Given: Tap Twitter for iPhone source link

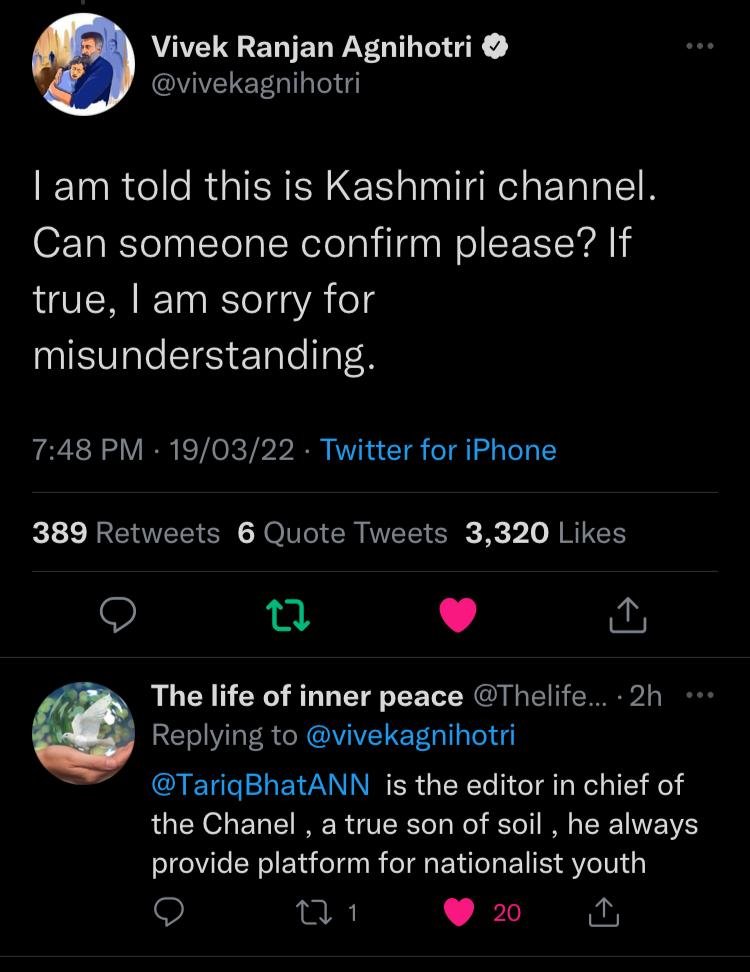Looking at the screenshot, I should tap(438, 450).
